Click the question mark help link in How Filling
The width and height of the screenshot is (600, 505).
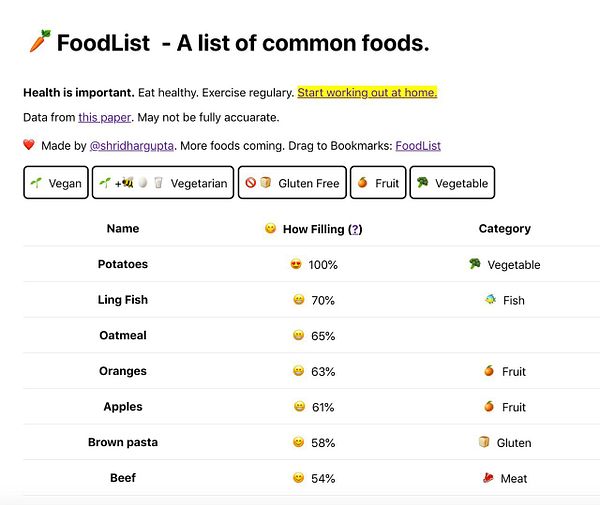pos(355,229)
